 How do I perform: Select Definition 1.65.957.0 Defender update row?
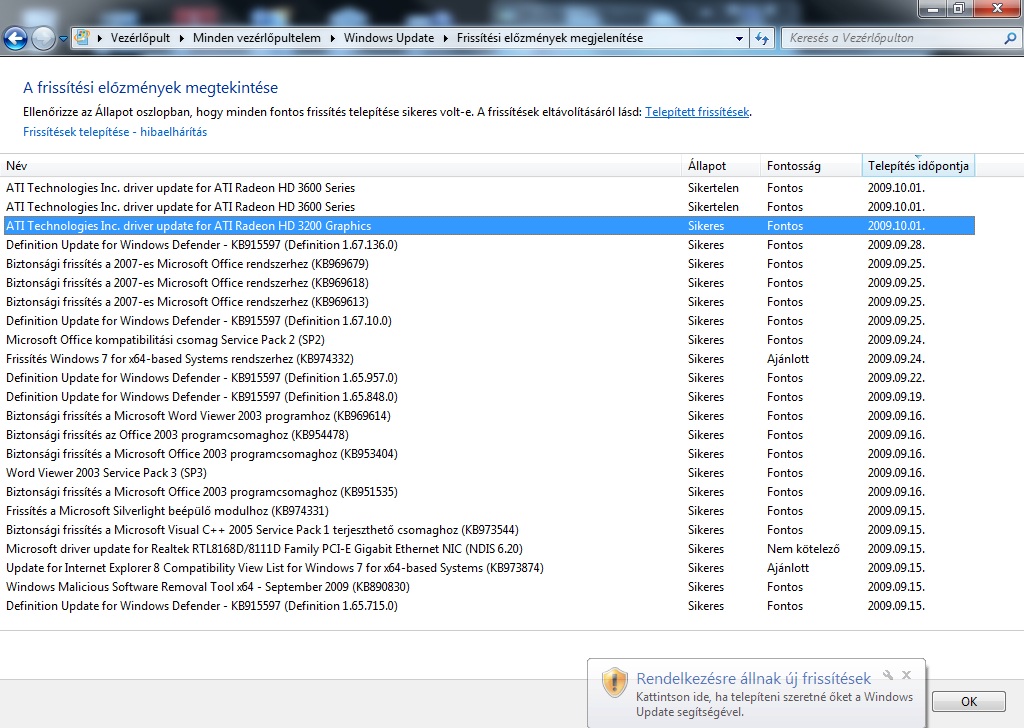click(489, 377)
